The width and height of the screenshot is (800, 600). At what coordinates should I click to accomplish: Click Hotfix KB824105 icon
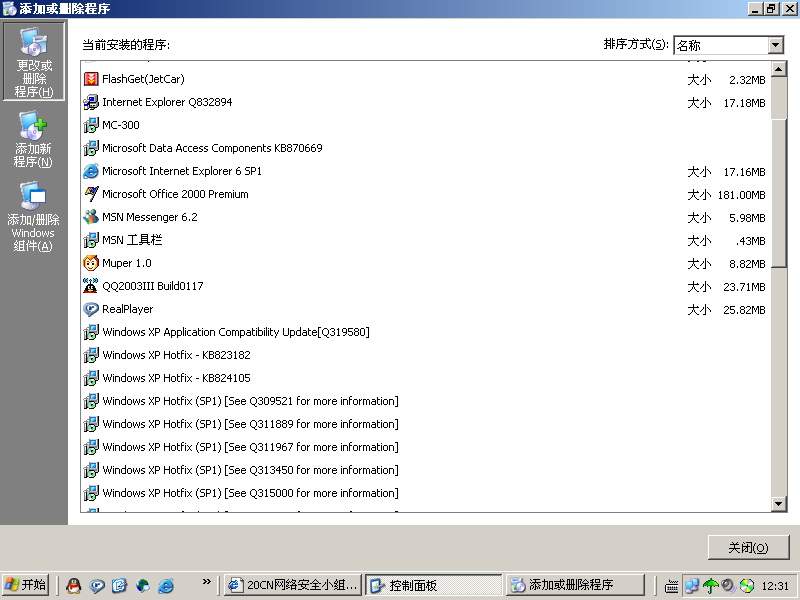click(x=91, y=378)
